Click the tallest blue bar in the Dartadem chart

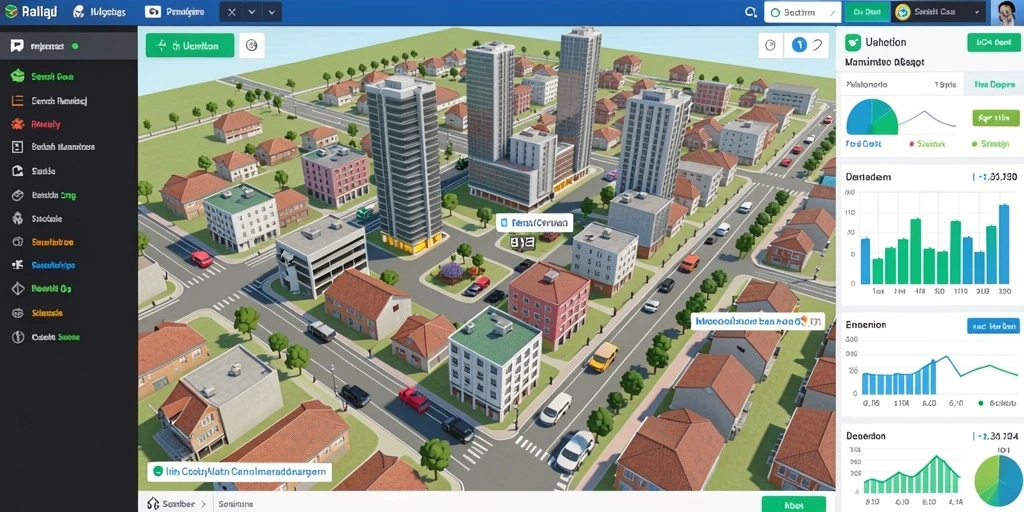pyautogui.click(x=1003, y=244)
